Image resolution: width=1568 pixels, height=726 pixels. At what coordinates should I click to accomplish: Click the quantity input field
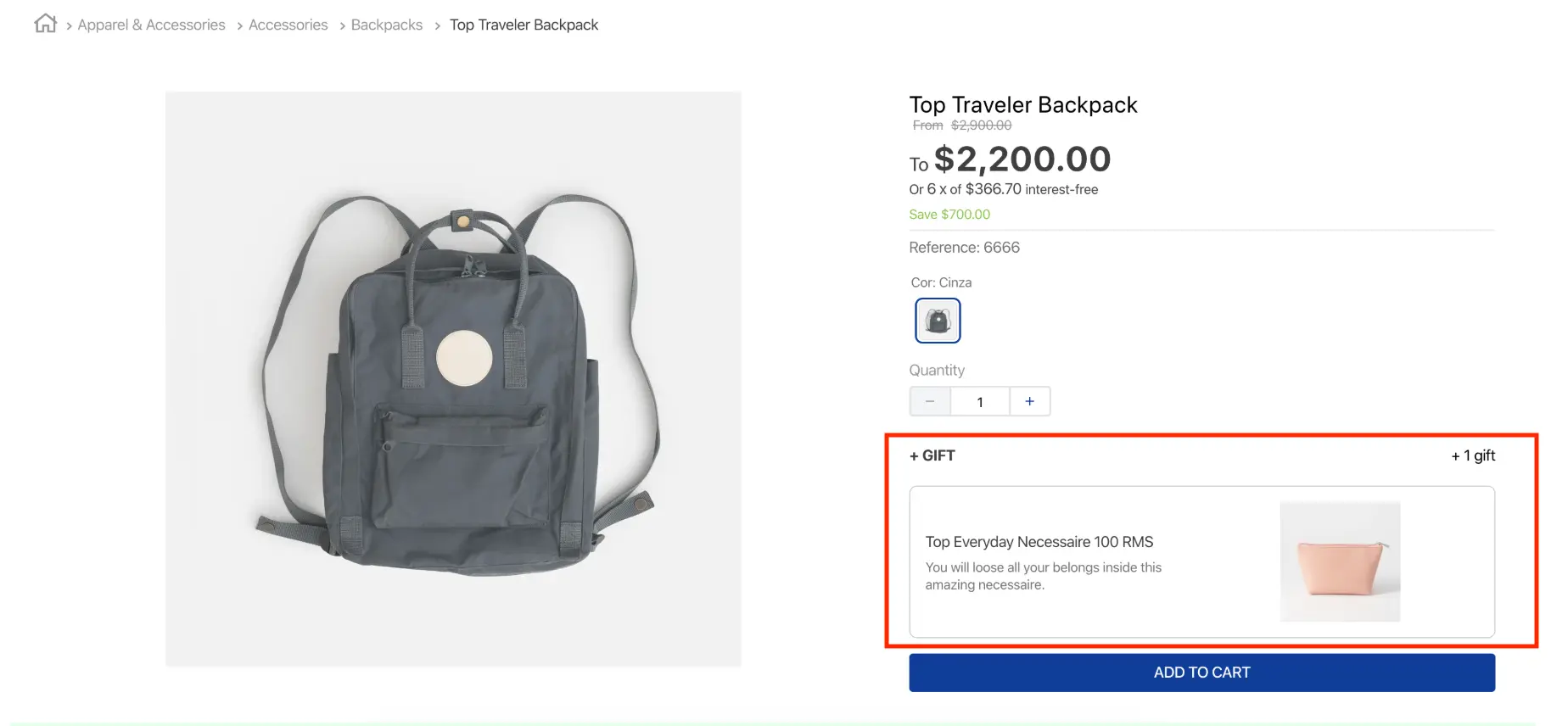pos(980,402)
